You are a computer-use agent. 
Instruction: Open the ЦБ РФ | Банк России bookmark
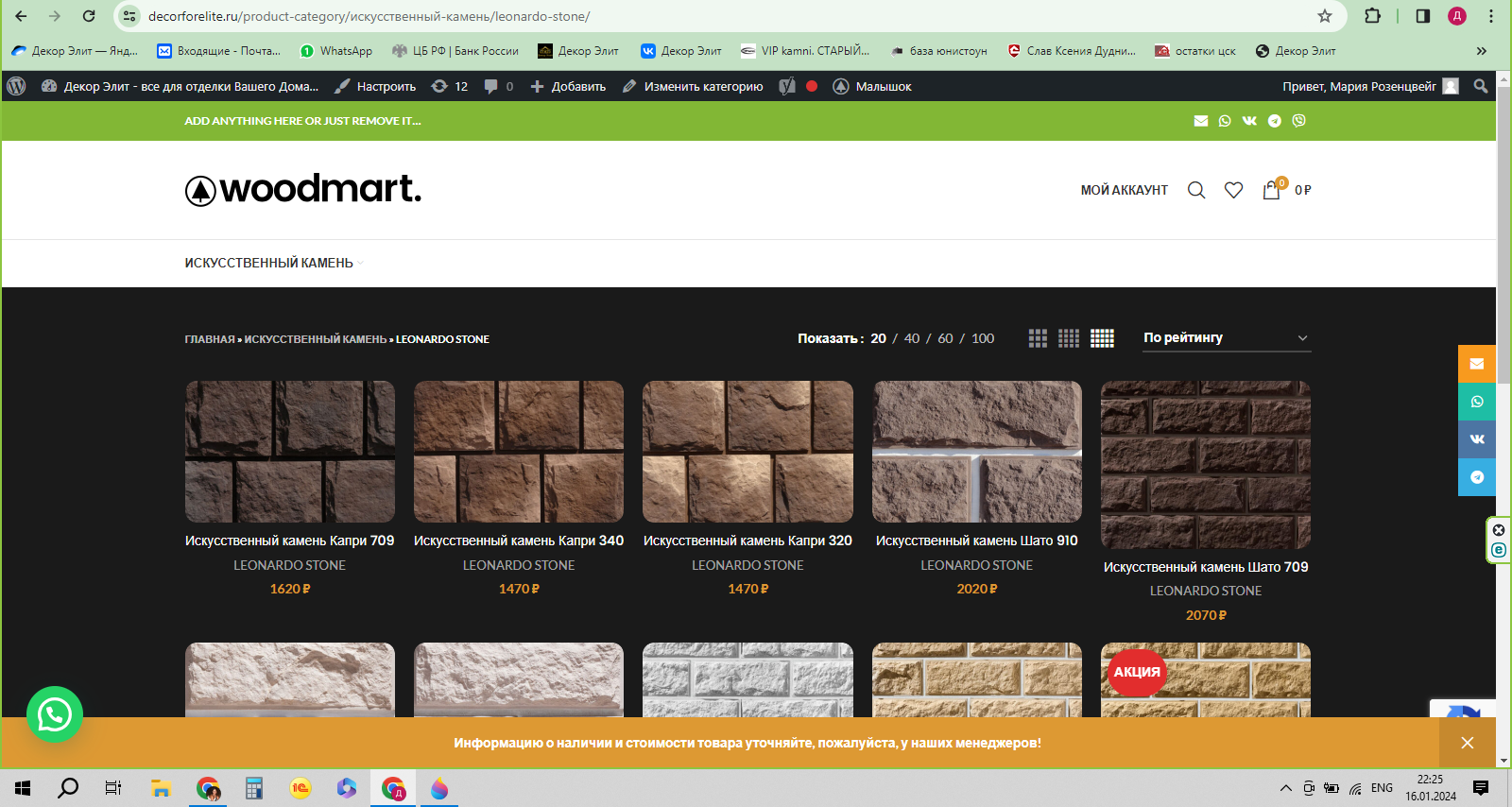click(x=455, y=51)
